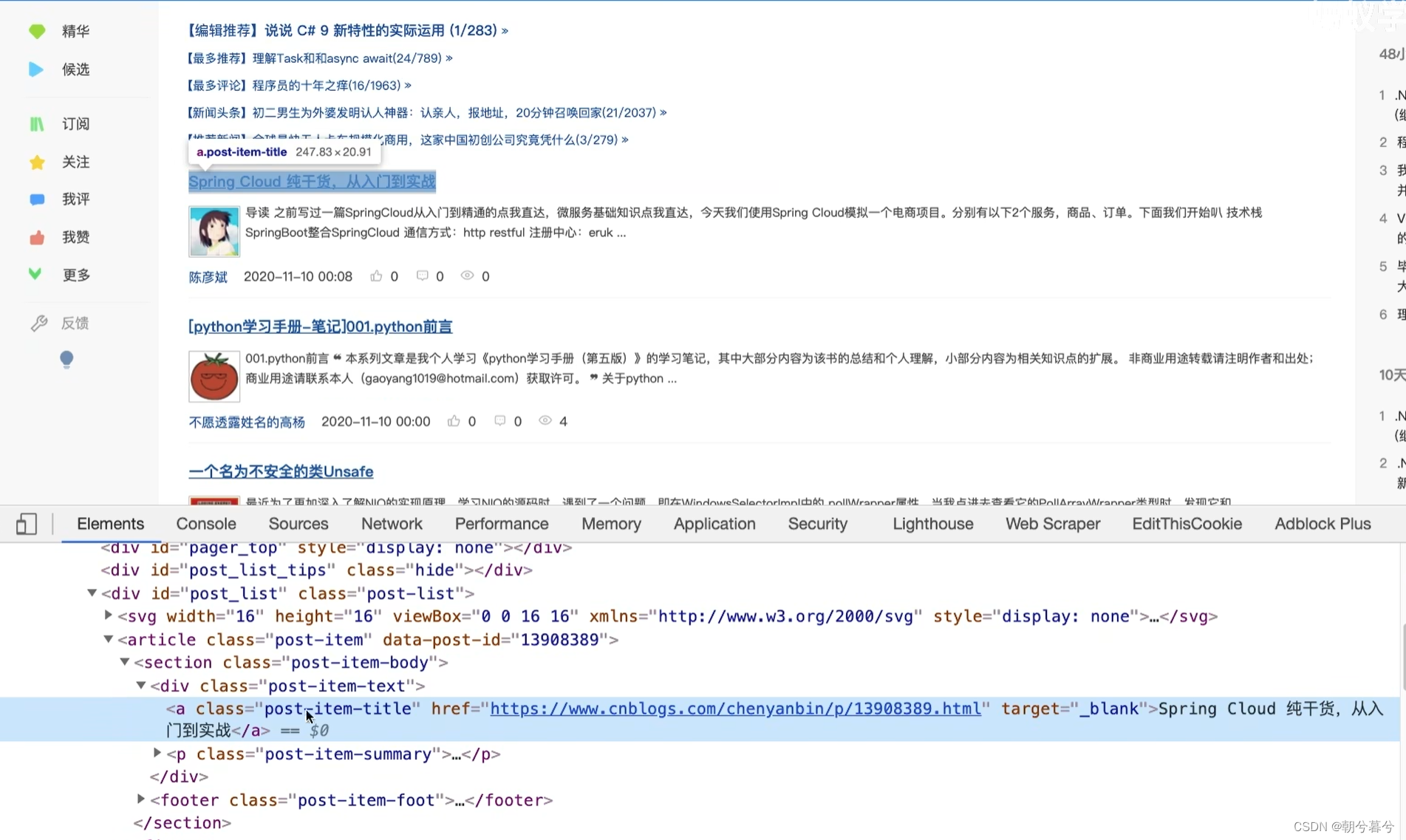Open the EditThisCookie tab

[x=1187, y=524]
